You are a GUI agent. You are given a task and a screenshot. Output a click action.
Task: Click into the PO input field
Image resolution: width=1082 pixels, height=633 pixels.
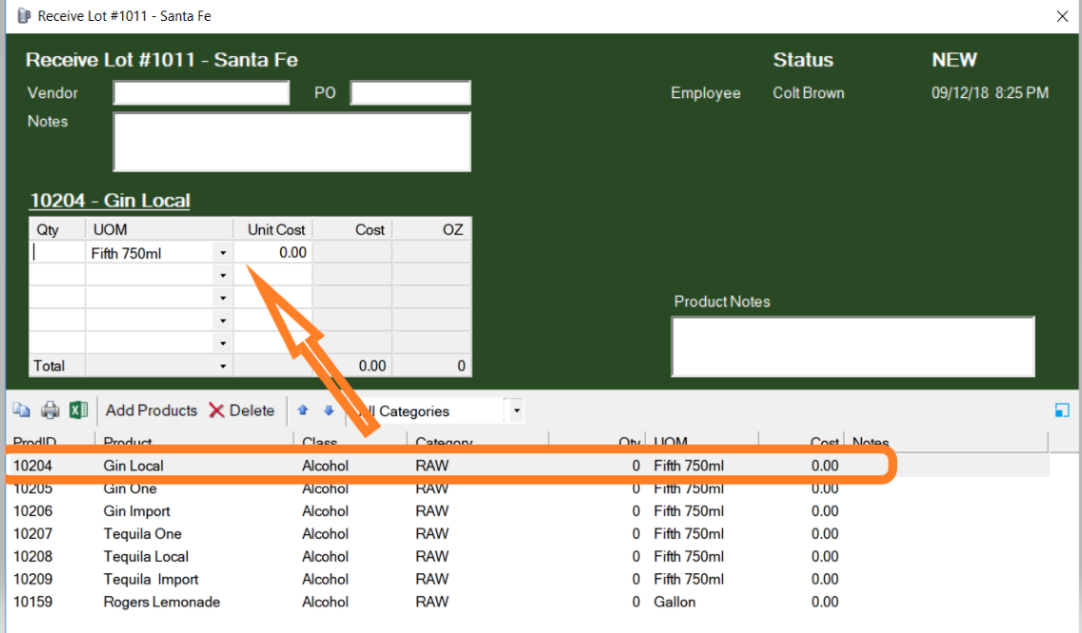[411, 92]
